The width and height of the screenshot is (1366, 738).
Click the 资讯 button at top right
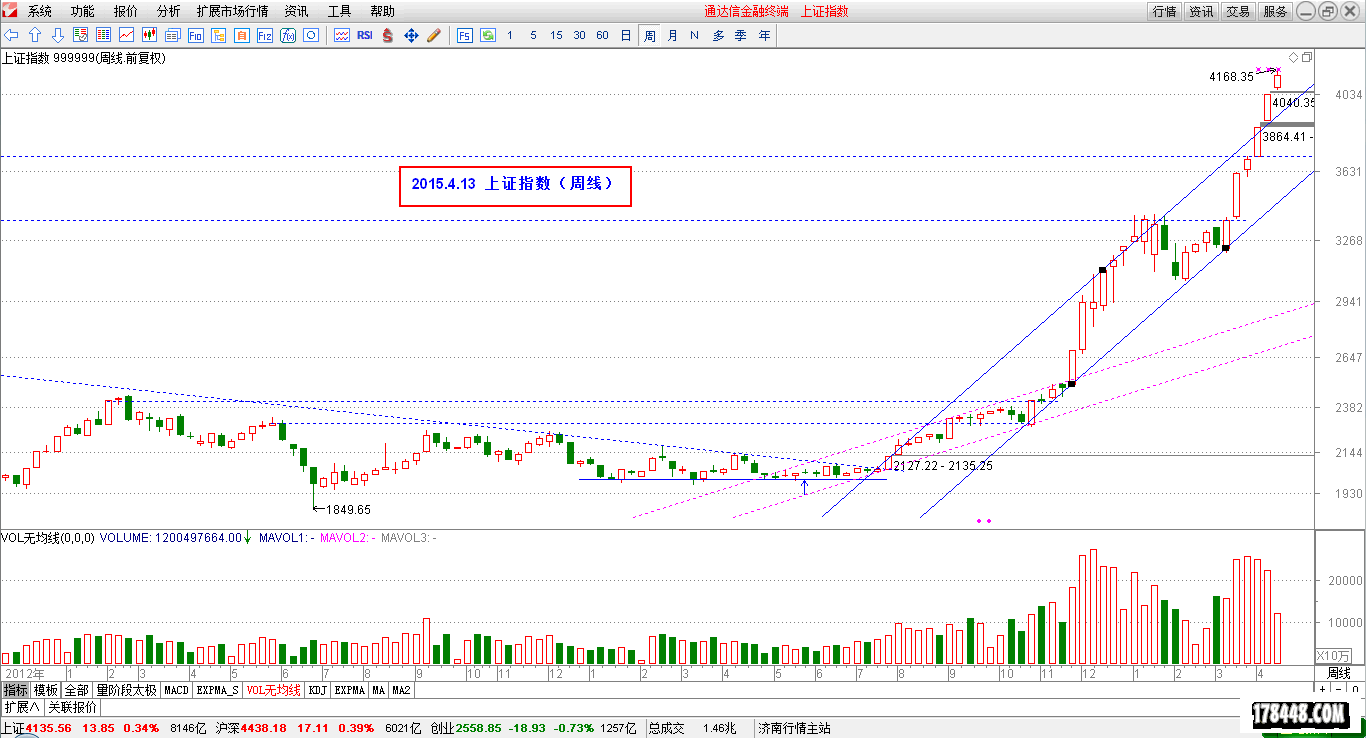tap(1201, 11)
